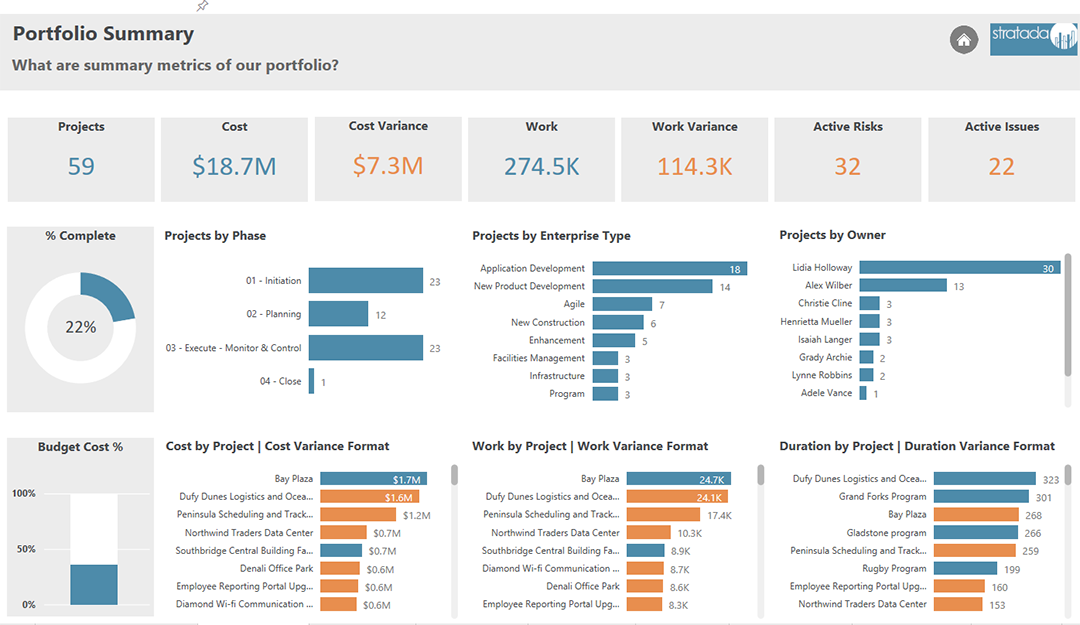This screenshot has height=625, width=1080.
Task: Select the Enhancement bar
Action: point(614,340)
